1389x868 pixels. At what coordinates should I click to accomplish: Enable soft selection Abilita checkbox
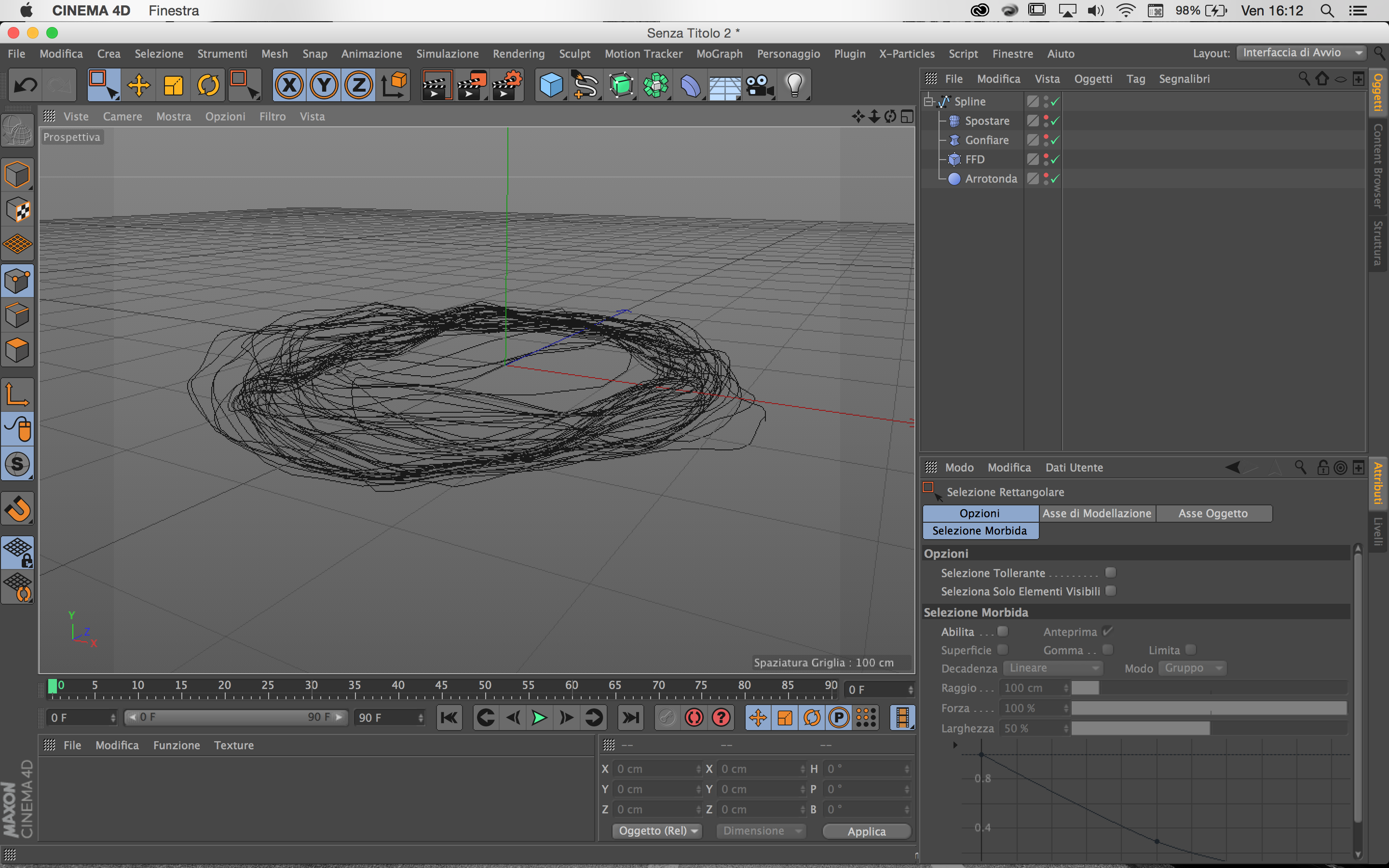[1003, 631]
